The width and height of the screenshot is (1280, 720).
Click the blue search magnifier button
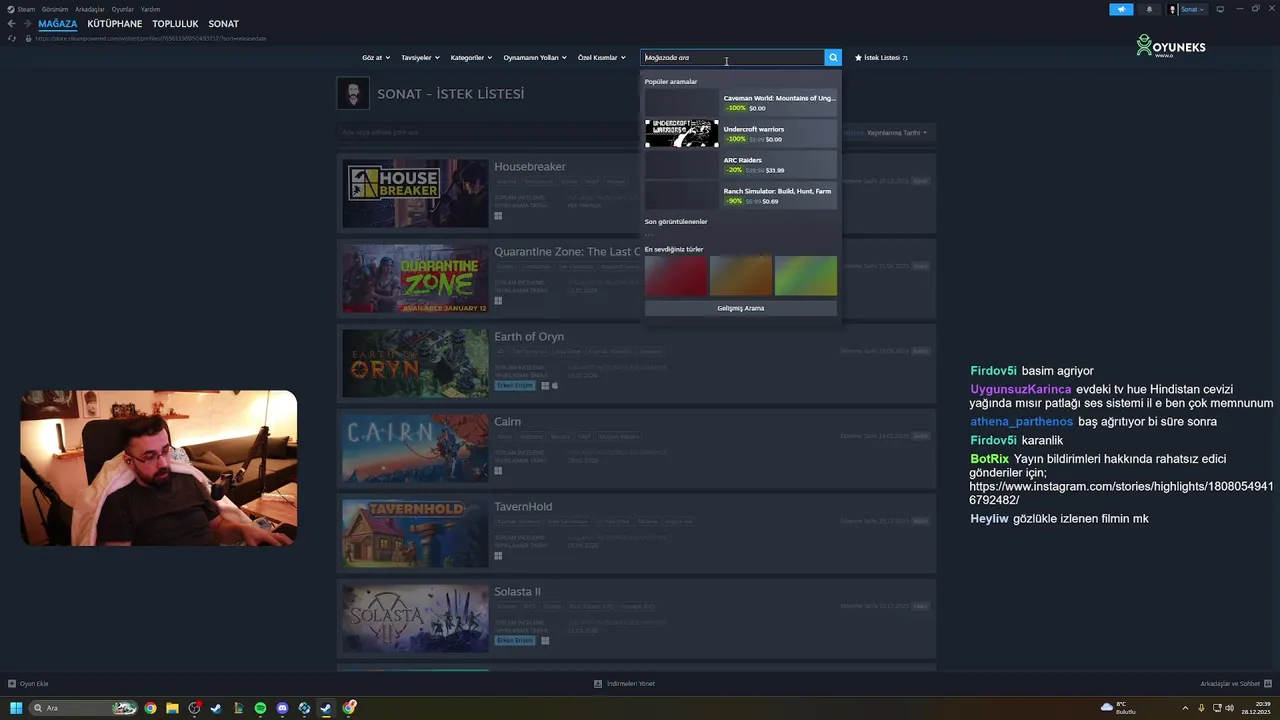pos(833,58)
